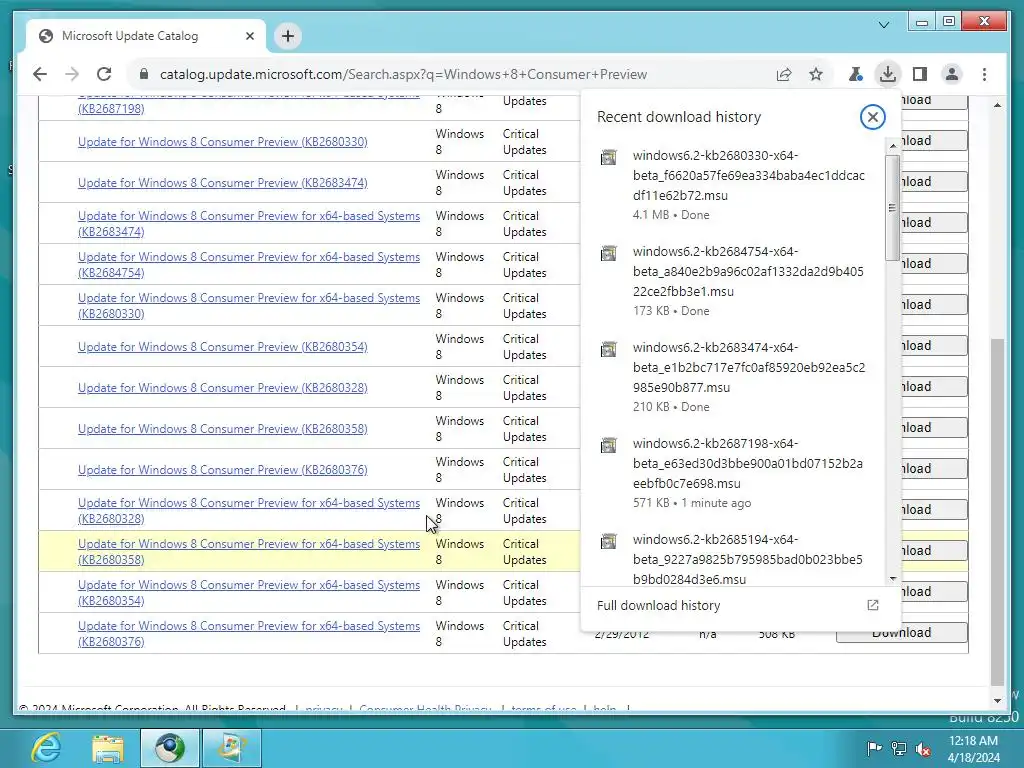Open Full download history
This screenshot has height=768, width=1024.
point(658,605)
